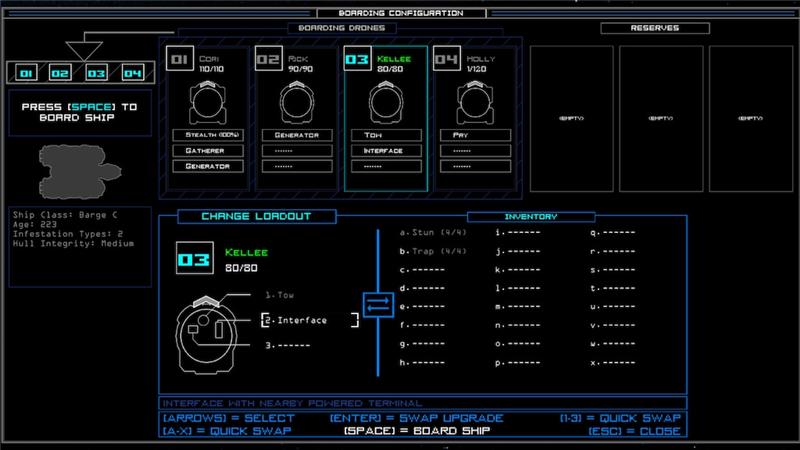Click Press Space to Board Ship
800x450 pixels.
pos(78,111)
